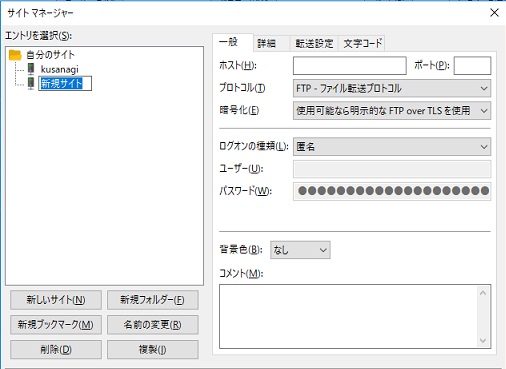Open the 文字コード tab
Screen dimensions: 506x369
click(x=362, y=43)
